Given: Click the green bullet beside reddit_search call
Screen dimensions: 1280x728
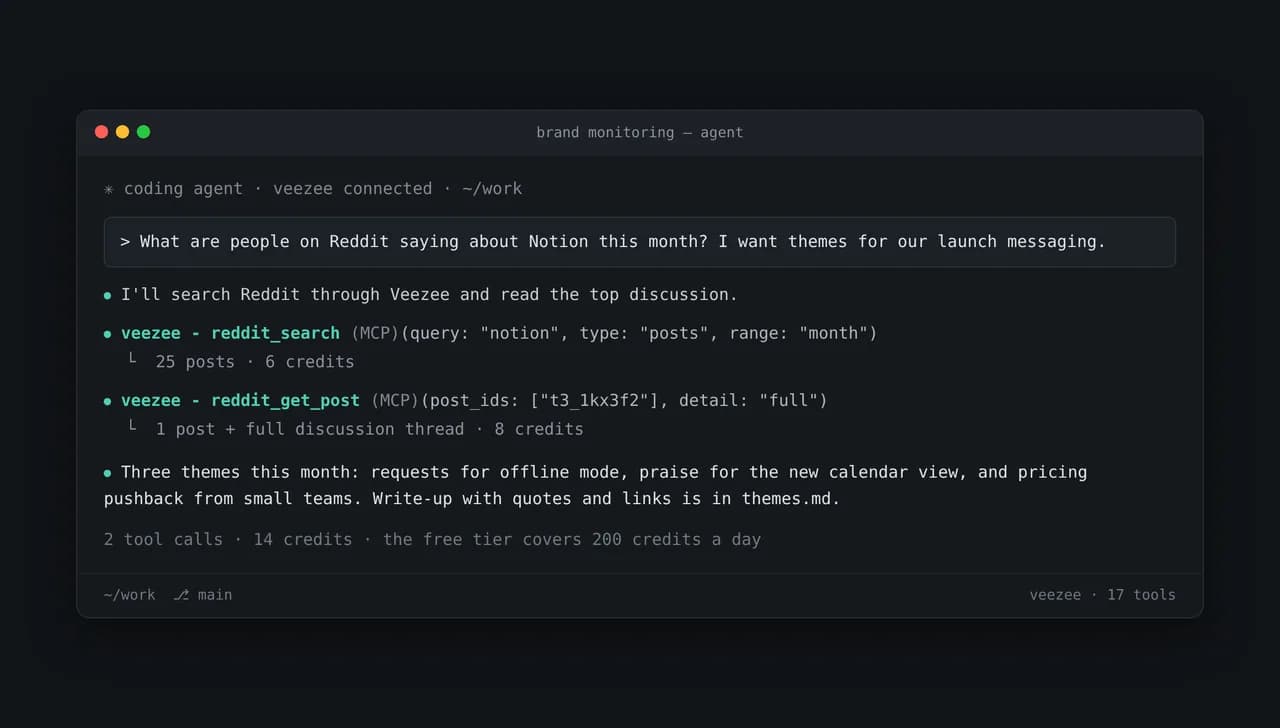Looking at the screenshot, I should 108,334.
